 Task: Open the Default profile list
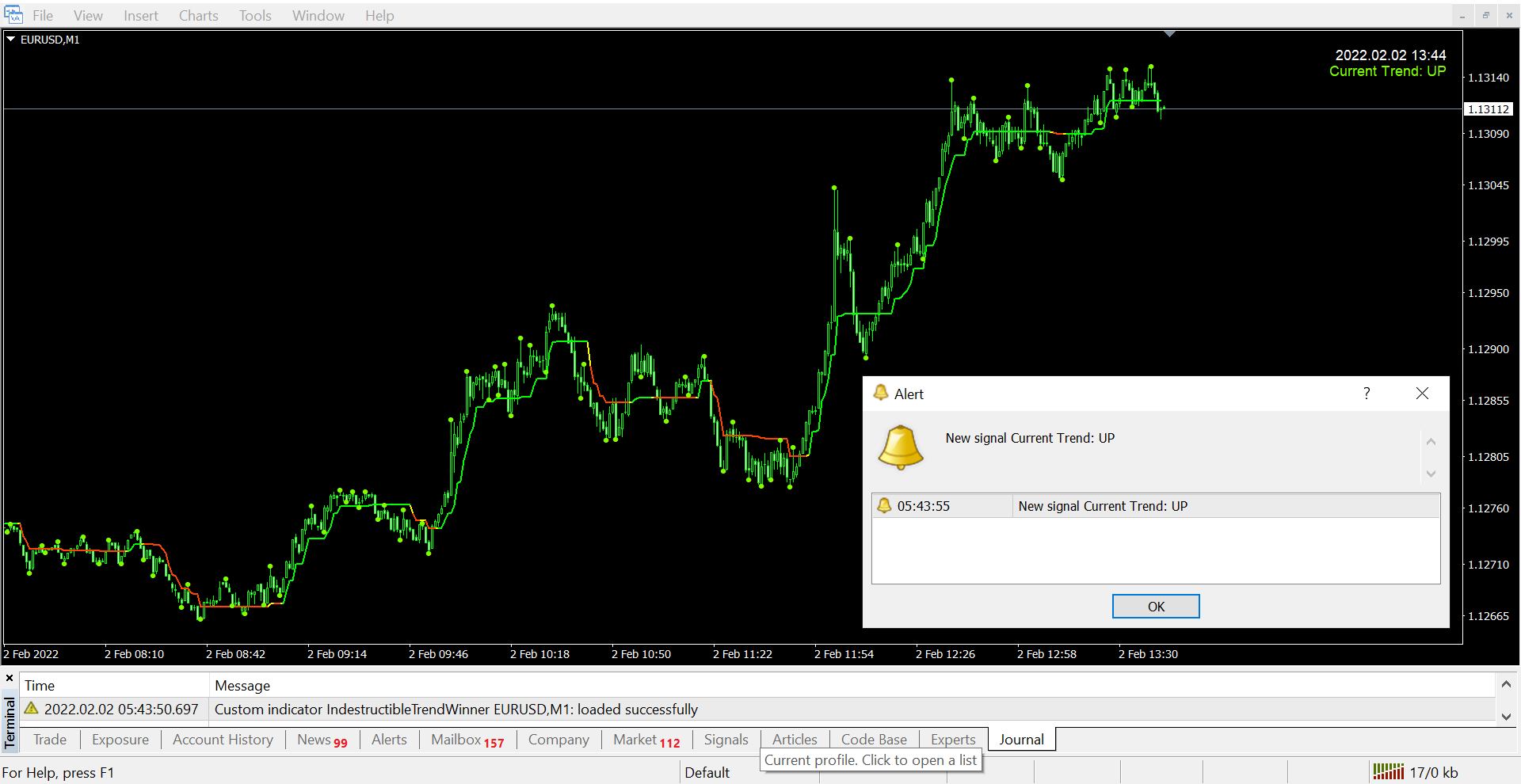point(707,772)
